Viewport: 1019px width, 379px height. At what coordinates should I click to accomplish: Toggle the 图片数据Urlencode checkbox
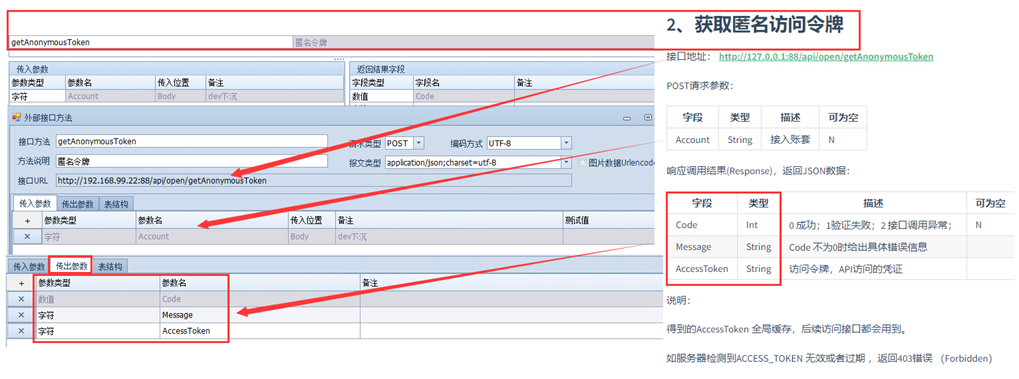click(x=582, y=163)
